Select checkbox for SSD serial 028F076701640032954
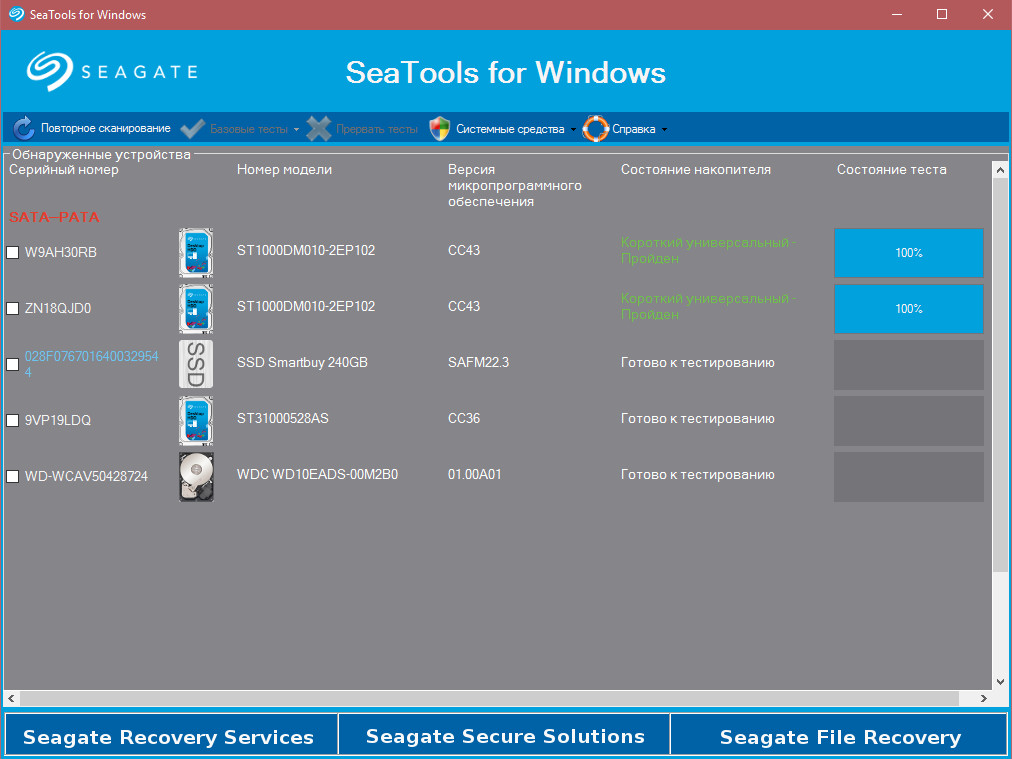Screen dimensions: 1012x759 click(12, 365)
